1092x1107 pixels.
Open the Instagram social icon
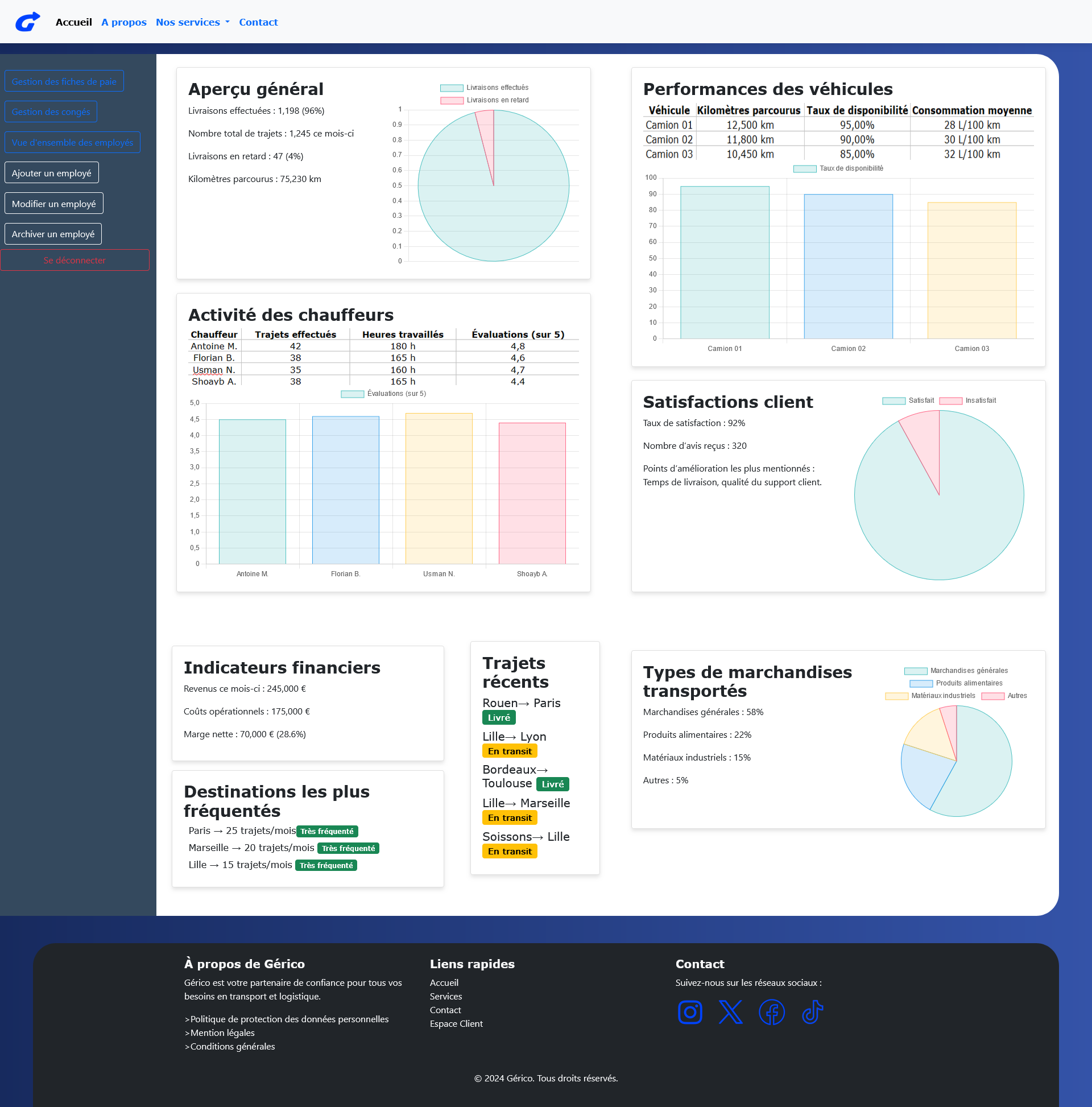690,1013
